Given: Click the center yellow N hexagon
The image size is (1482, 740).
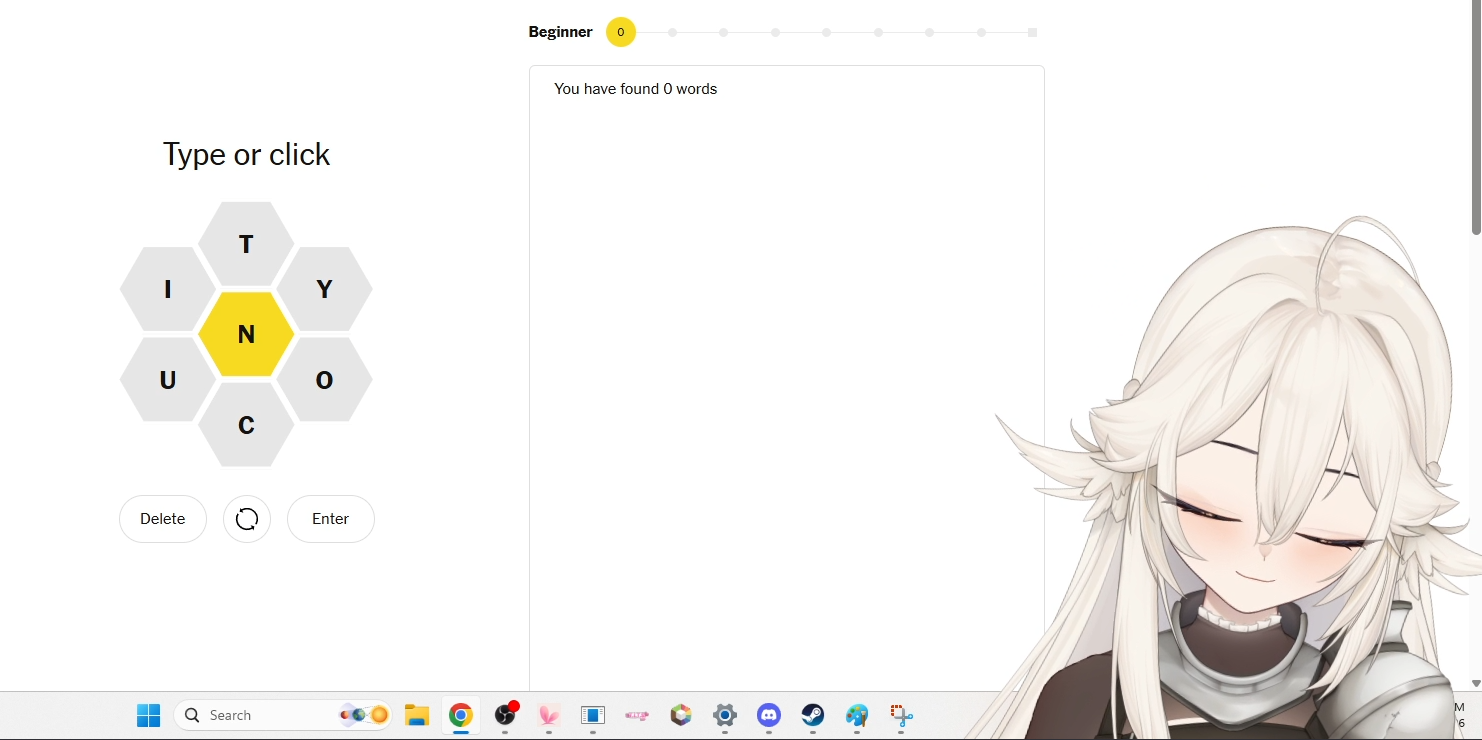Looking at the screenshot, I should click(246, 334).
